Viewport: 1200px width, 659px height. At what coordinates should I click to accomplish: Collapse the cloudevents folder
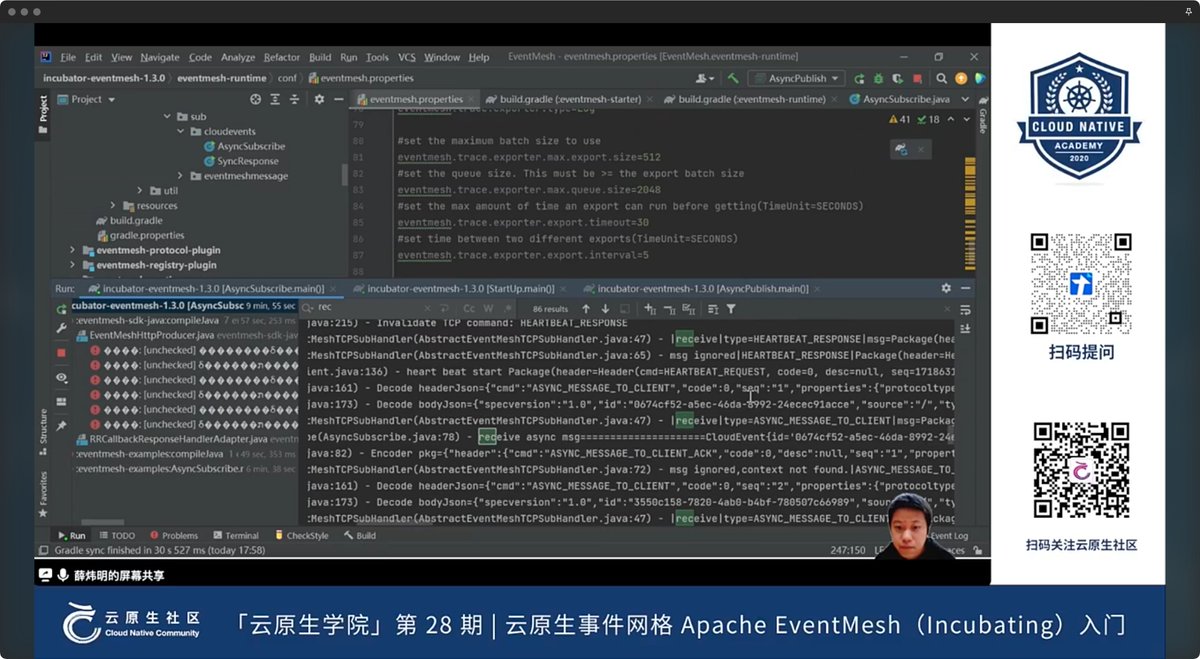(182, 131)
